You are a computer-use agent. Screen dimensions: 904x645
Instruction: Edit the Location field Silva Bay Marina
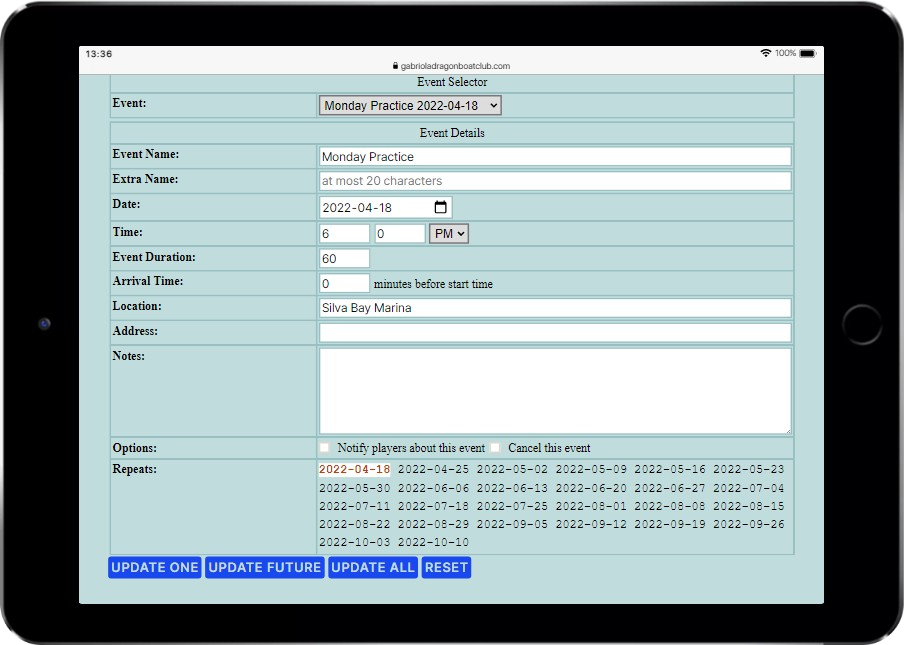point(555,308)
